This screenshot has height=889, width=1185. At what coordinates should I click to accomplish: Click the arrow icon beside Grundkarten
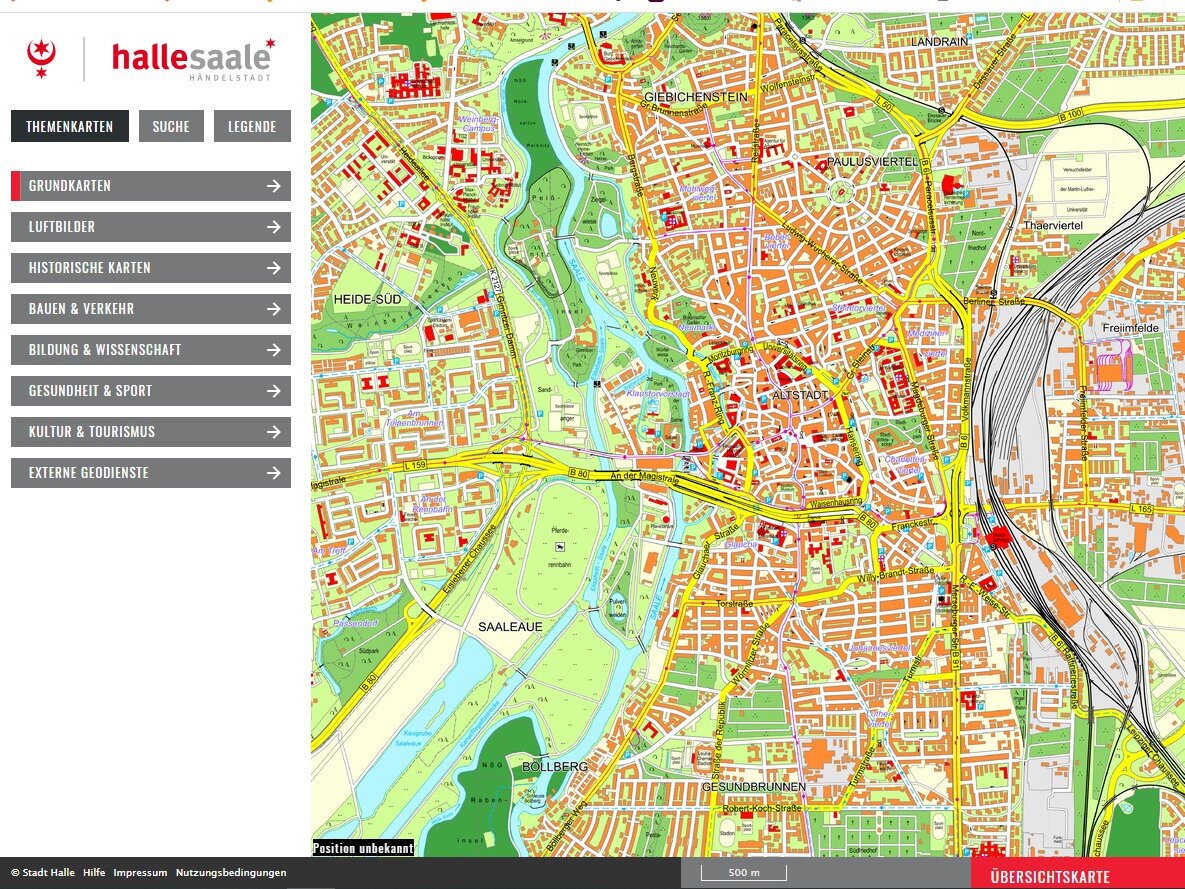tap(273, 186)
